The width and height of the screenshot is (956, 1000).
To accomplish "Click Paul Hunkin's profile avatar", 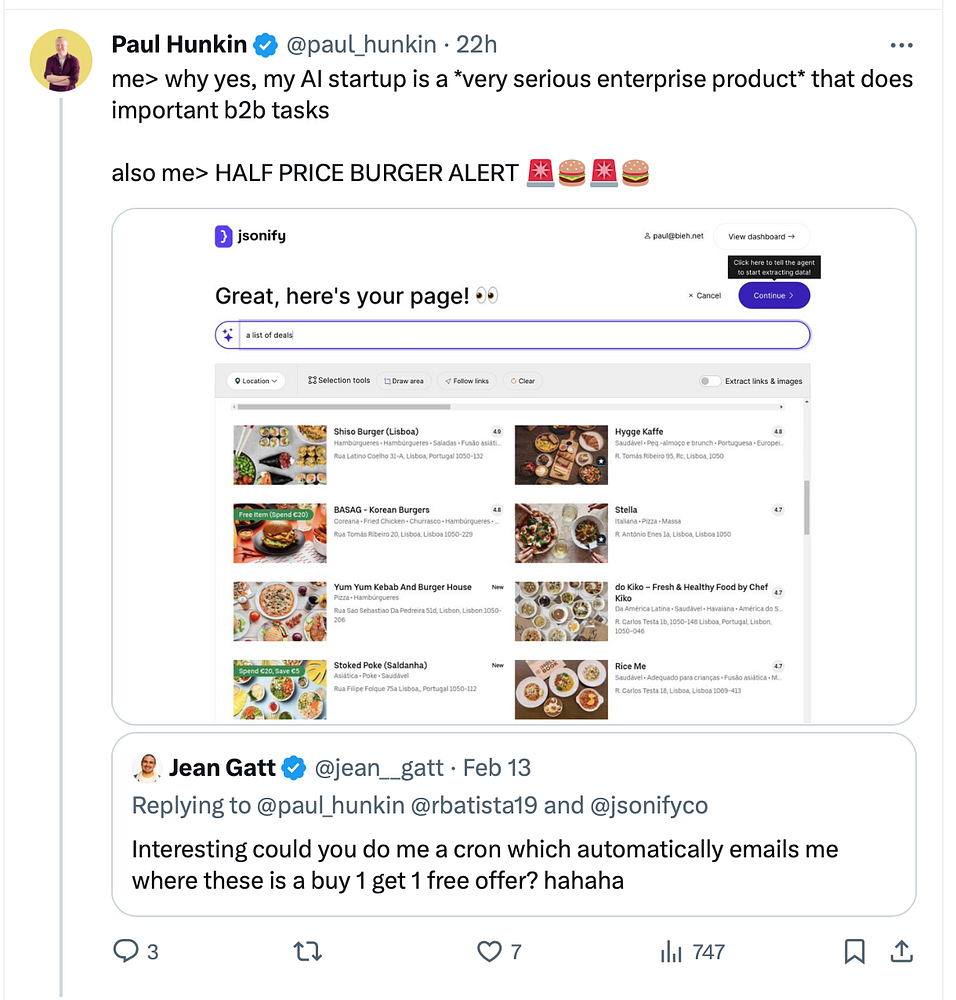I will (x=64, y=61).
